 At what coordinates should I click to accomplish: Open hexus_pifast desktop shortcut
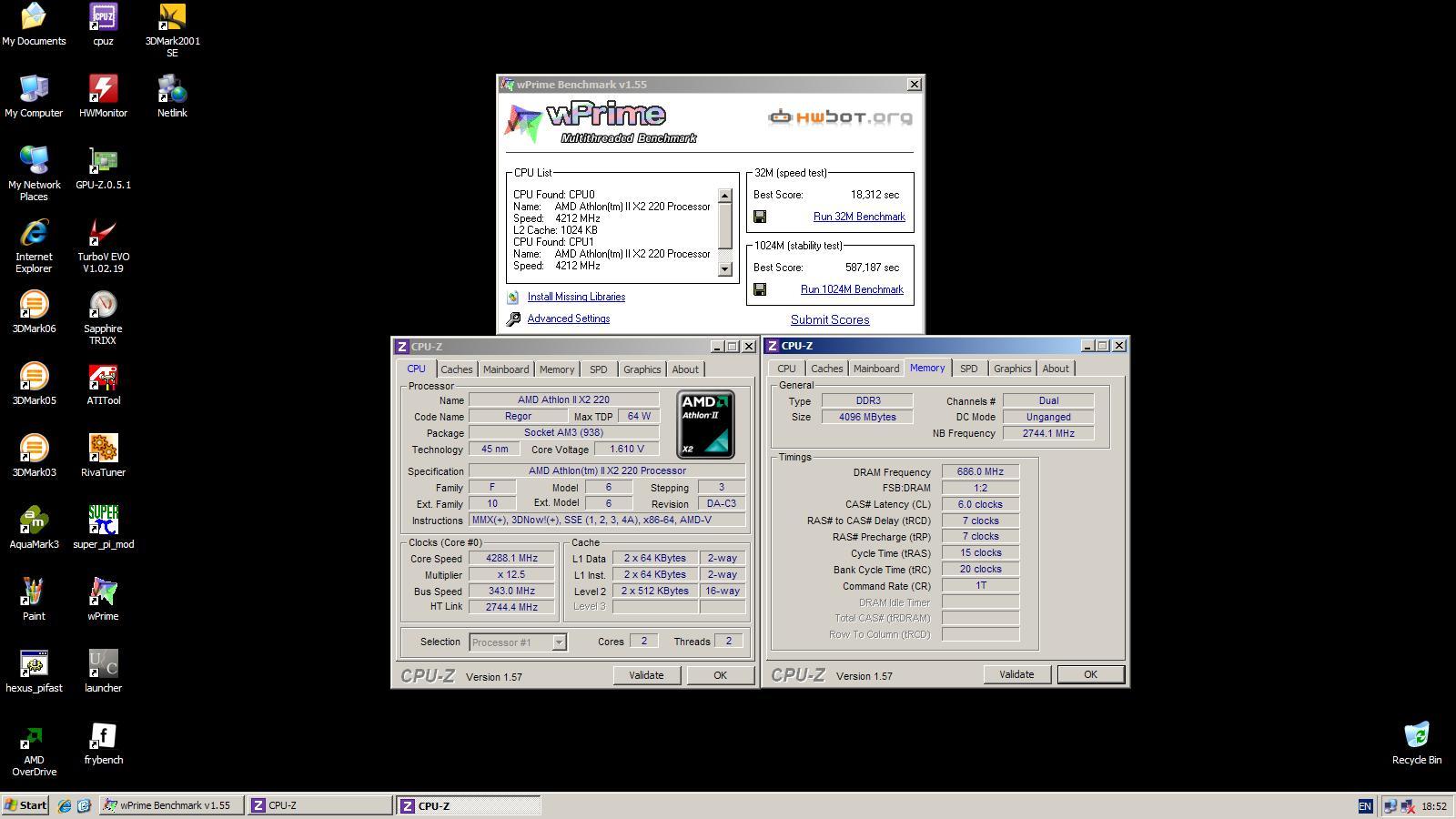coord(34,672)
